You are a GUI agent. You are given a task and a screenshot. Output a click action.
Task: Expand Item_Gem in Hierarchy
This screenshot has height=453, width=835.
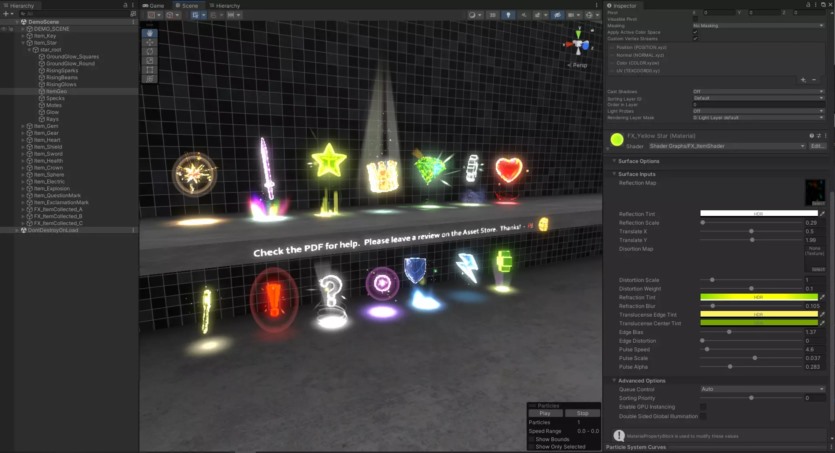(x=23, y=126)
